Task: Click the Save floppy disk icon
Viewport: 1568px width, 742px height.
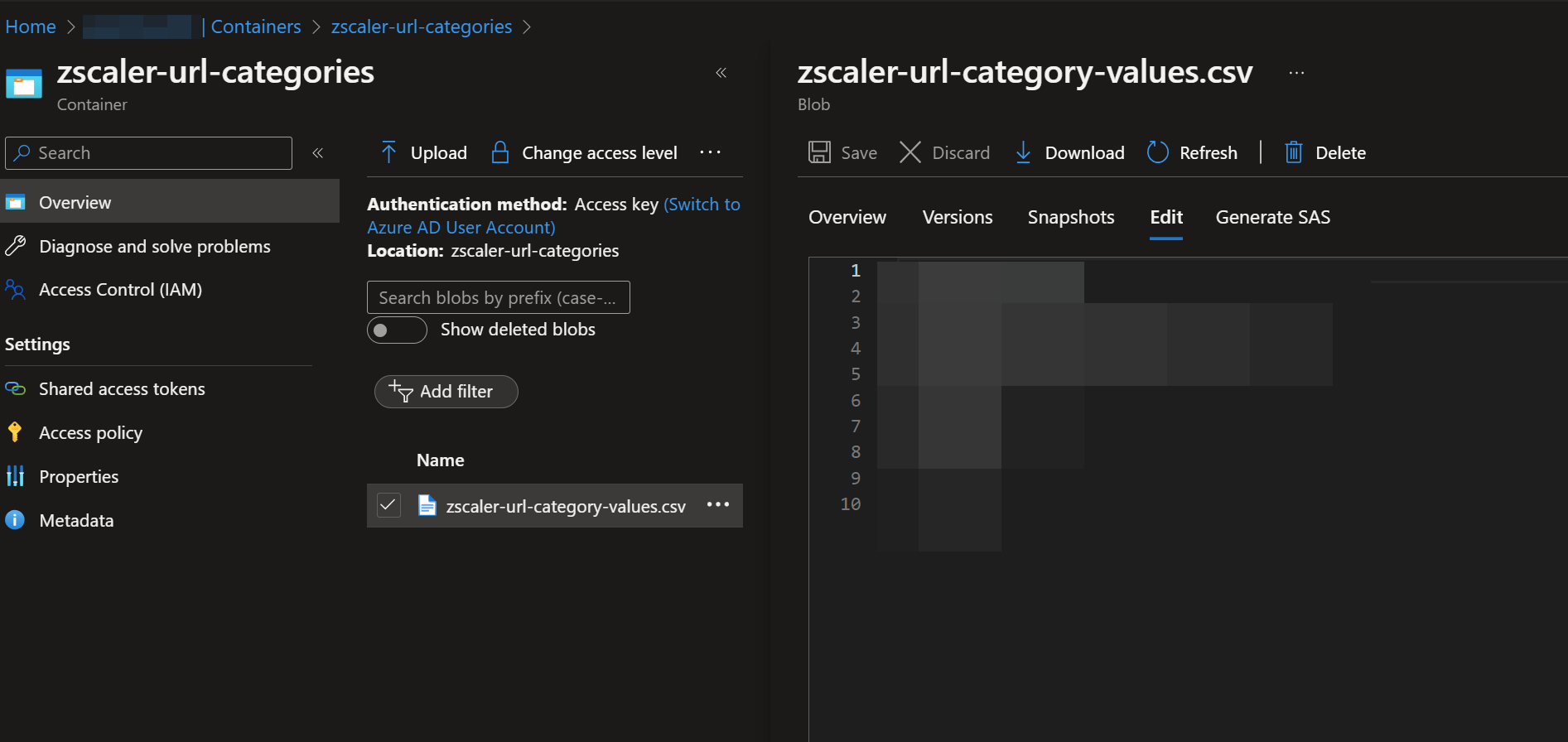Action: pos(819,152)
